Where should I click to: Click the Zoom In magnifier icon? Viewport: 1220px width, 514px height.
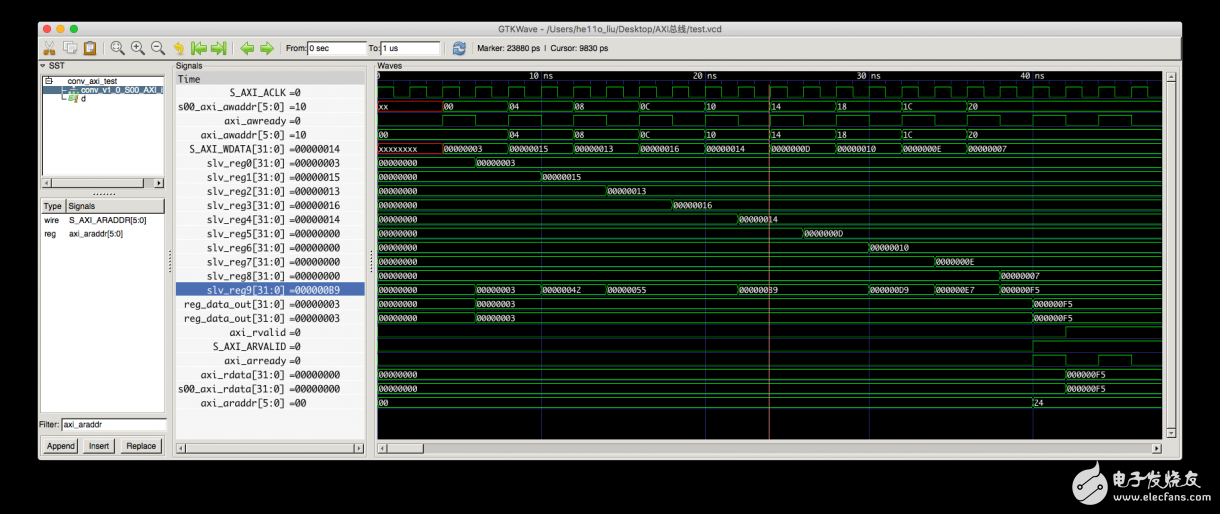[138, 48]
